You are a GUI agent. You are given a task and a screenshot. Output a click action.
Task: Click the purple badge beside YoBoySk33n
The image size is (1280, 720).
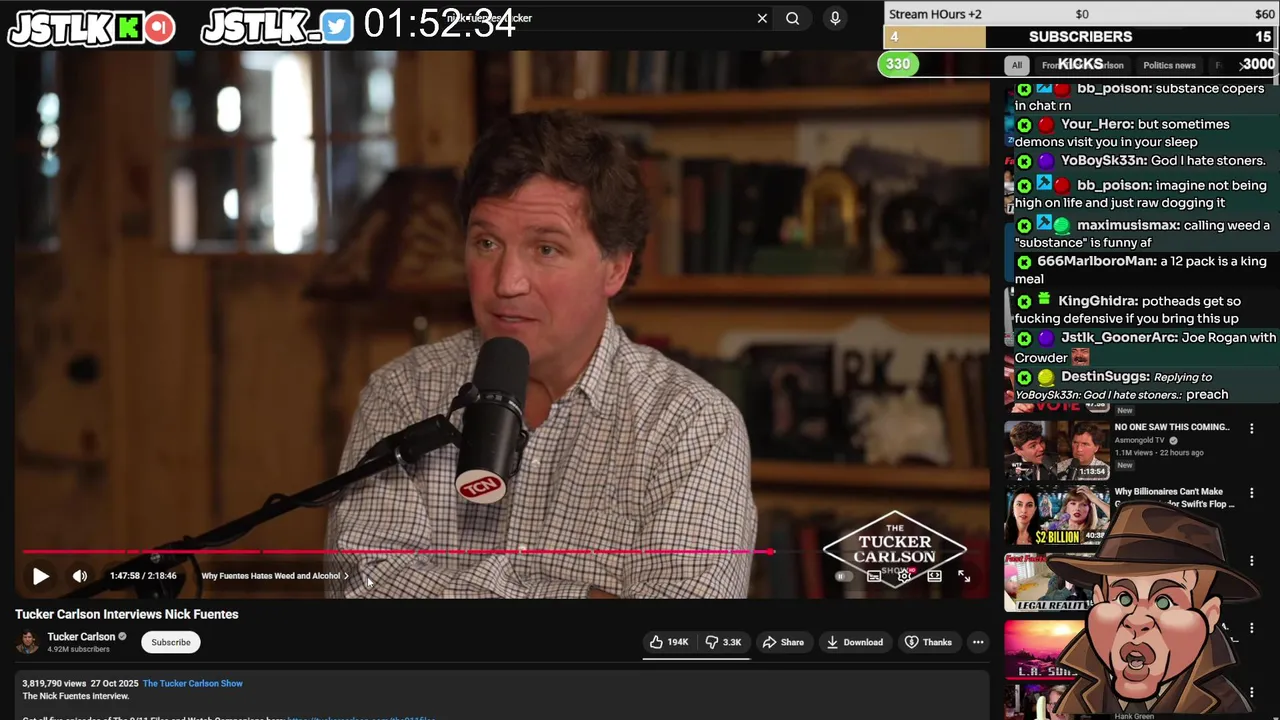[x=1045, y=161]
